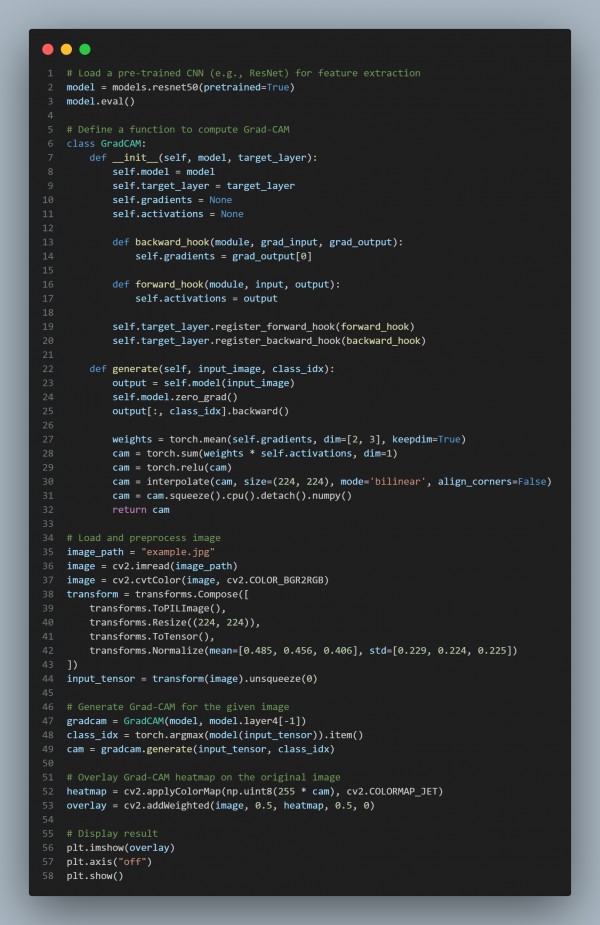Screen dimensions: 600x925
Task: Click the "class GradCAM:" declaration
Action: click(x=106, y=144)
